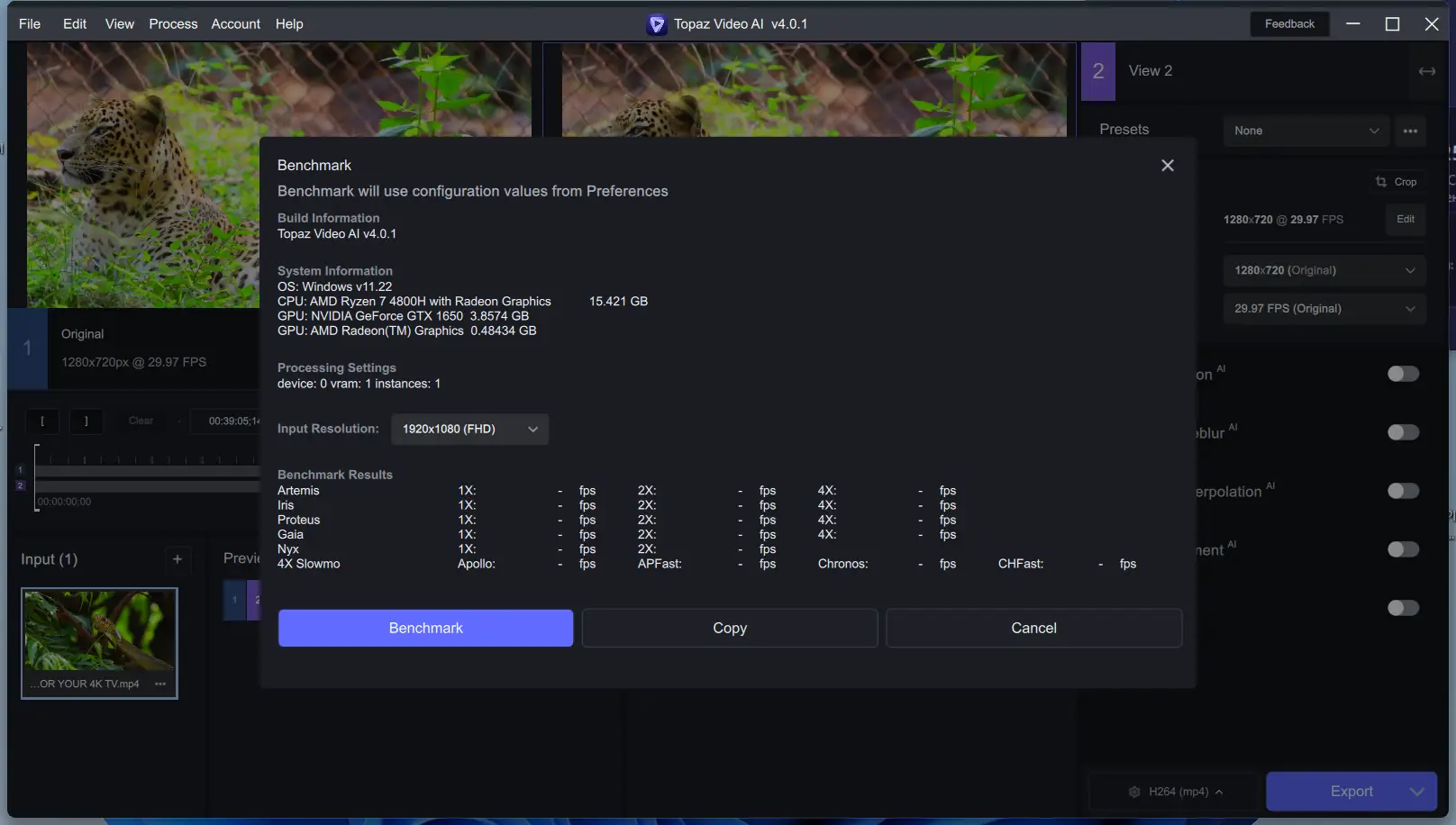Click the View 2 swap arrows icon
This screenshot has width=1456, height=825.
click(x=1427, y=71)
